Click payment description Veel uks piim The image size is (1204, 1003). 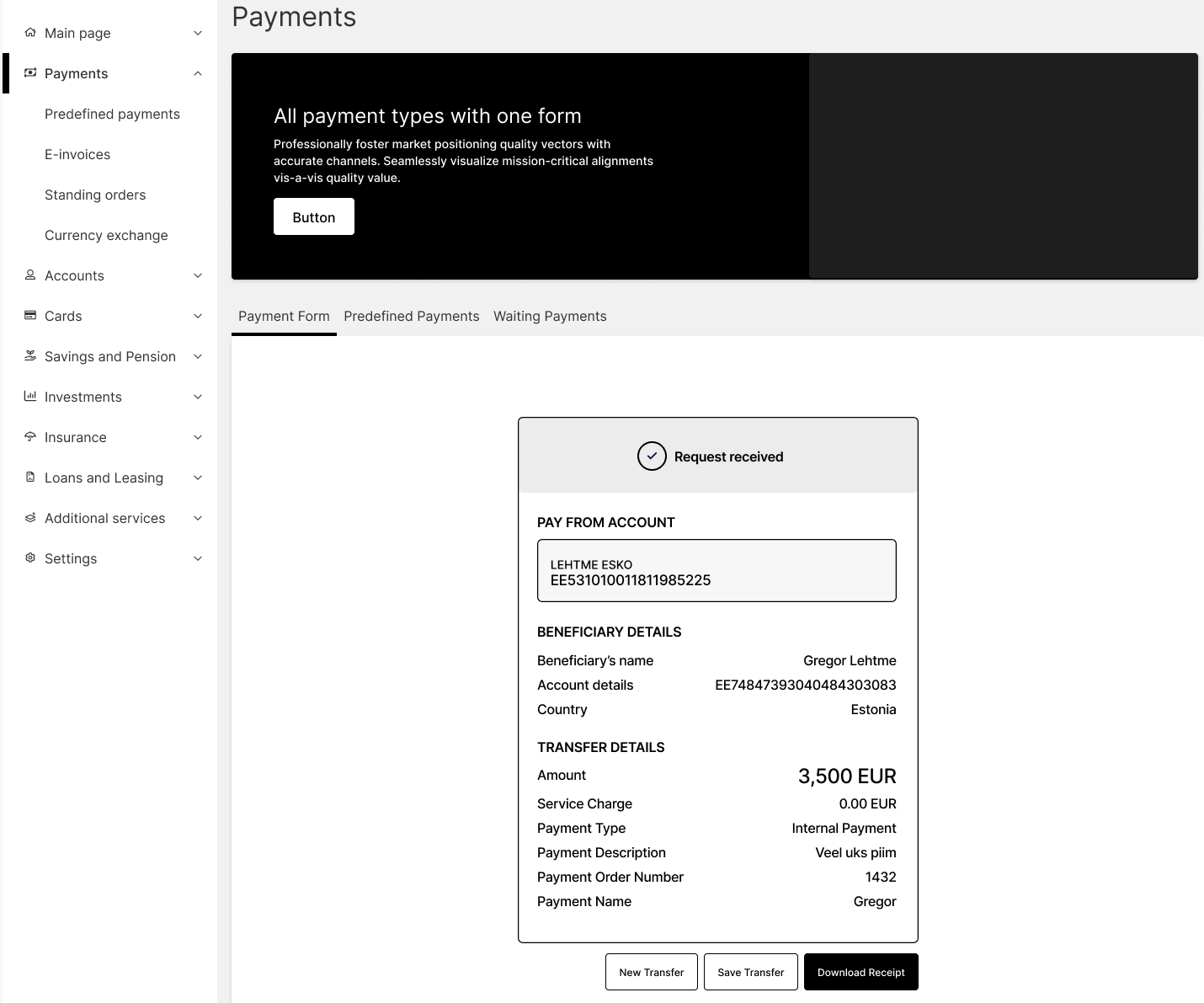[855, 852]
